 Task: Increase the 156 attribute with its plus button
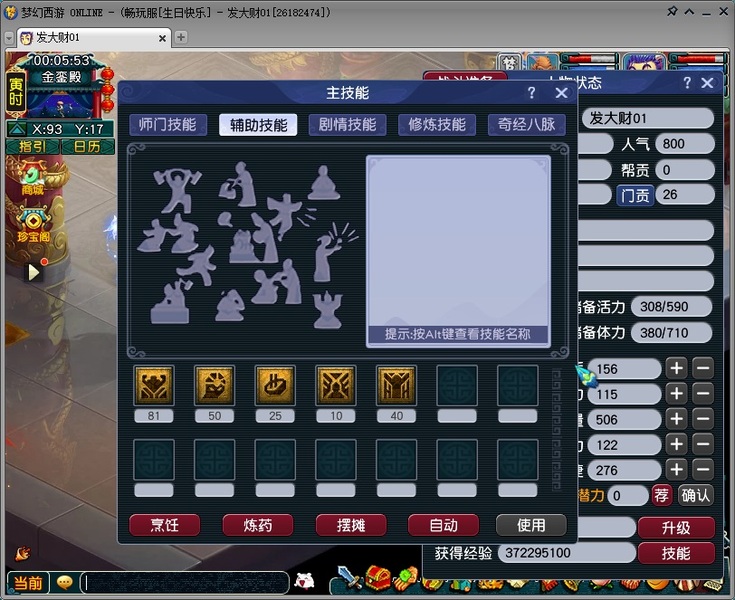(676, 368)
